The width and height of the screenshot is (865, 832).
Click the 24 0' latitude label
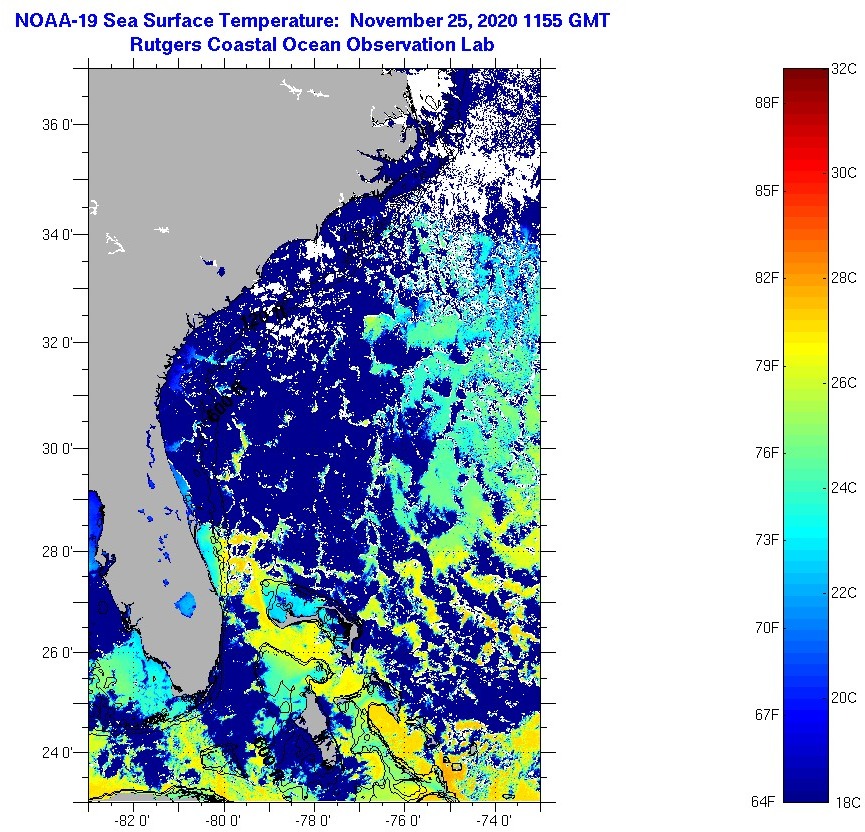click(x=57, y=753)
